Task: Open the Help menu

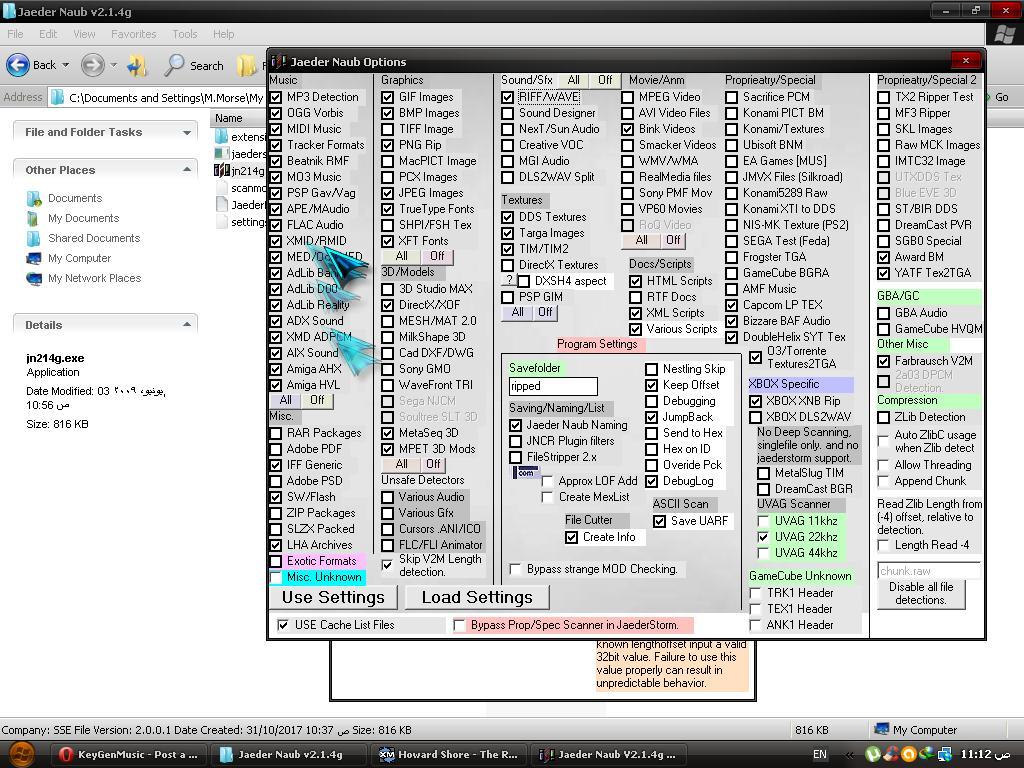Action: coord(223,34)
